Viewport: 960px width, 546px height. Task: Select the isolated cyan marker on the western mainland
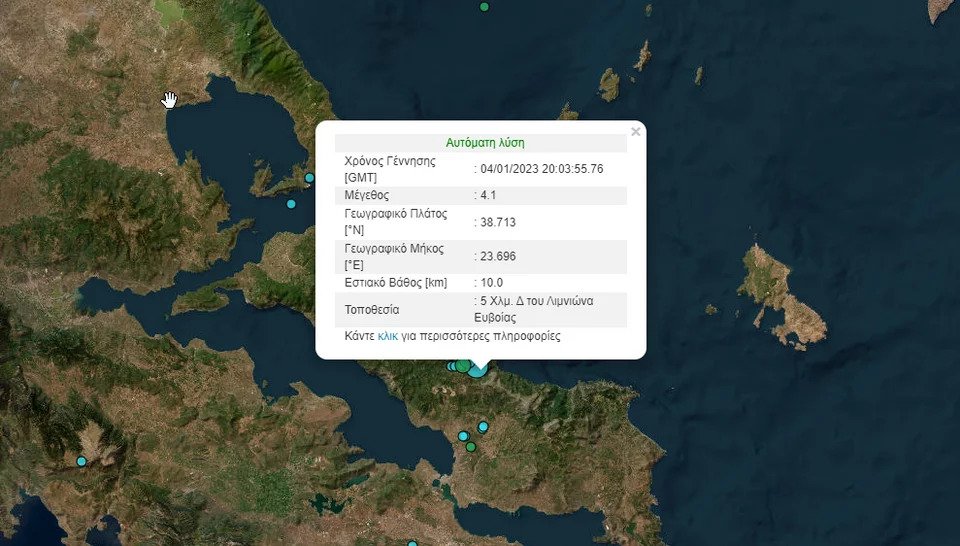[x=82, y=461]
